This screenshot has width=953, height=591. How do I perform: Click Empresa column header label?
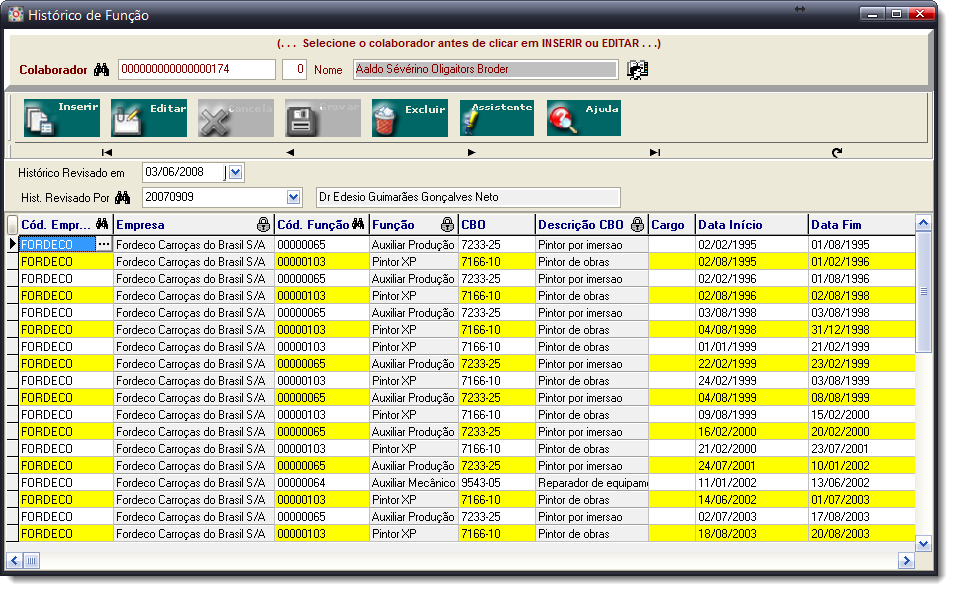tap(140, 224)
